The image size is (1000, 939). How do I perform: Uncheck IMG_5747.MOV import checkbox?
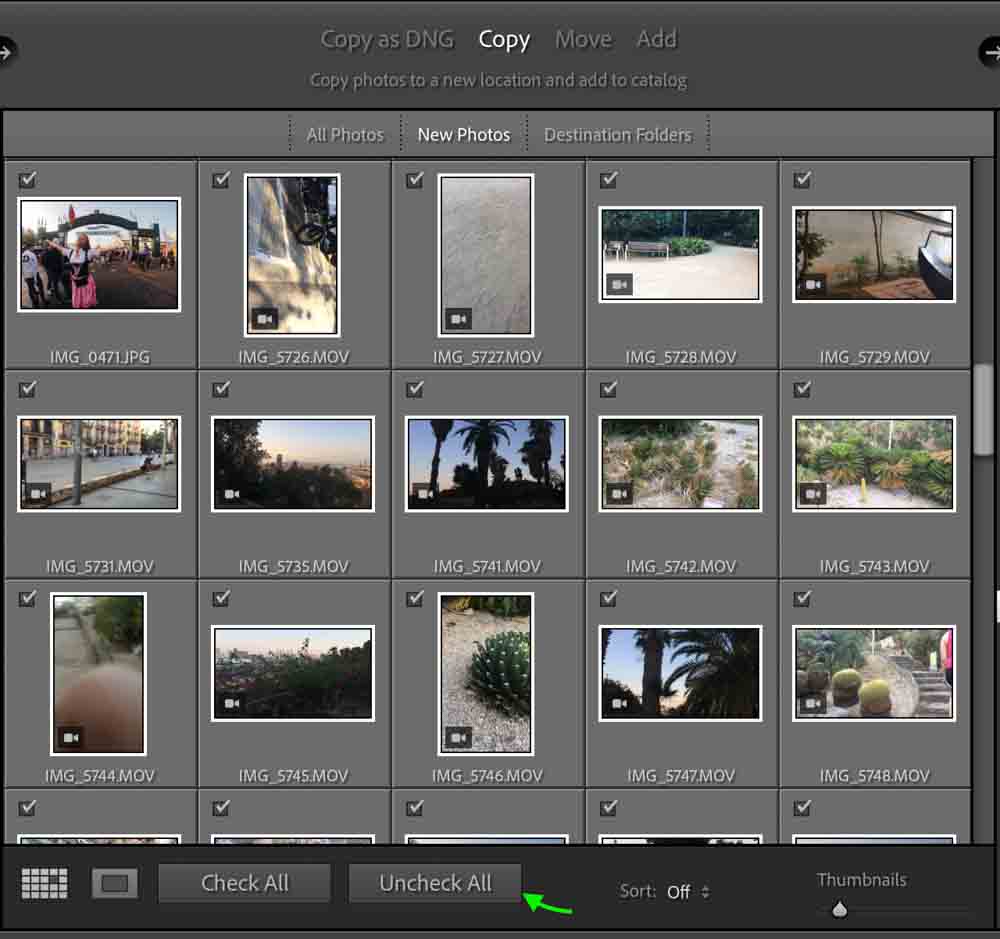609,598
